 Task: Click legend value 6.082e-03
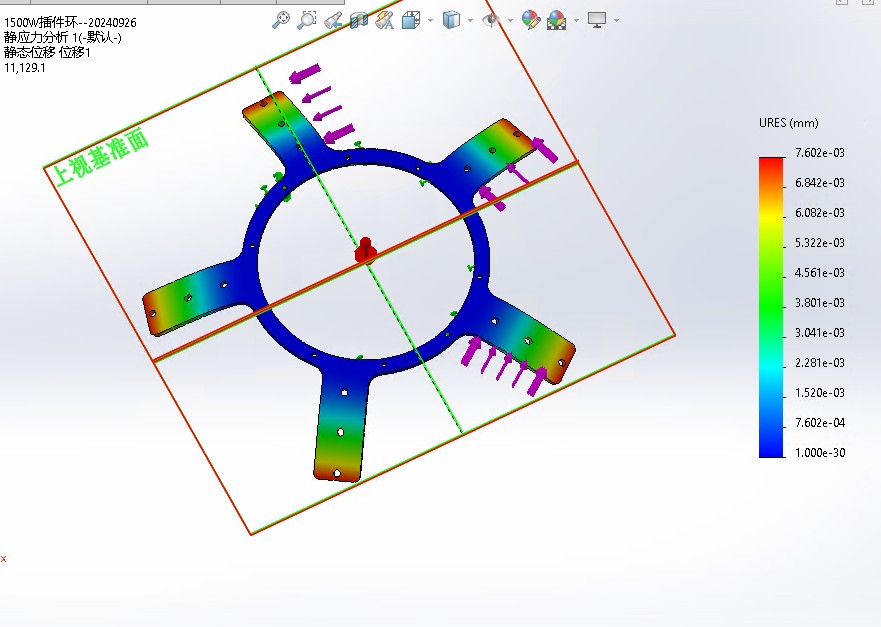point(820,213)
